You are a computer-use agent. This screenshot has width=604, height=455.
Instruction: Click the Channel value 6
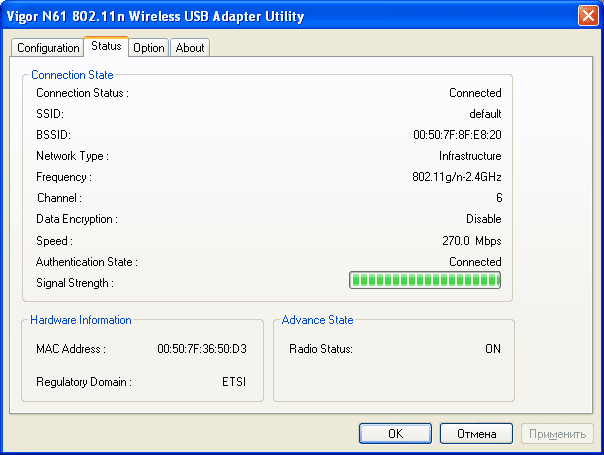click(499, 198)
